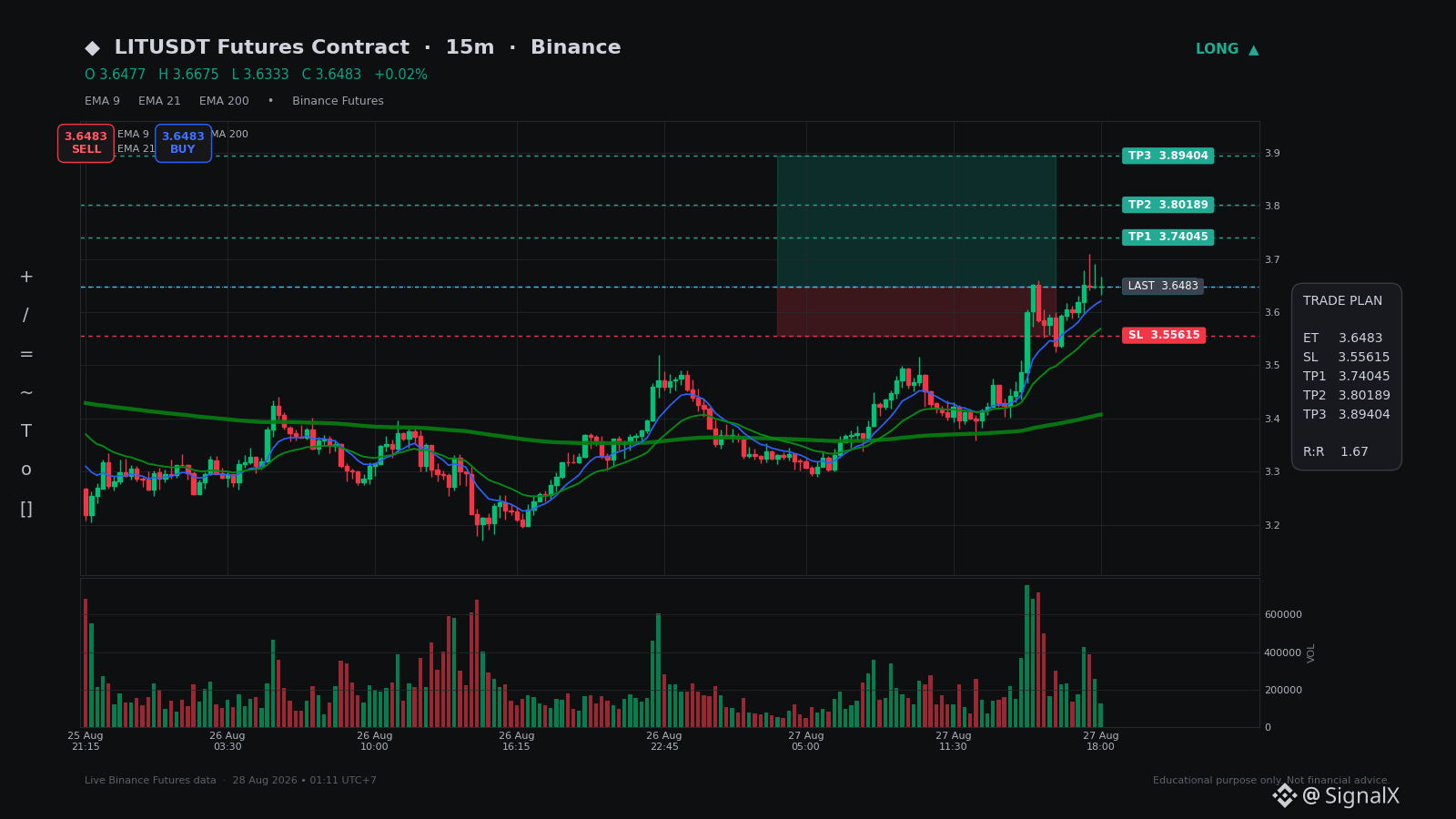Viewport: 1456px width, 819px height.
Task: Click the TP3 3.89404 price tag
Action: point(1168,156)
